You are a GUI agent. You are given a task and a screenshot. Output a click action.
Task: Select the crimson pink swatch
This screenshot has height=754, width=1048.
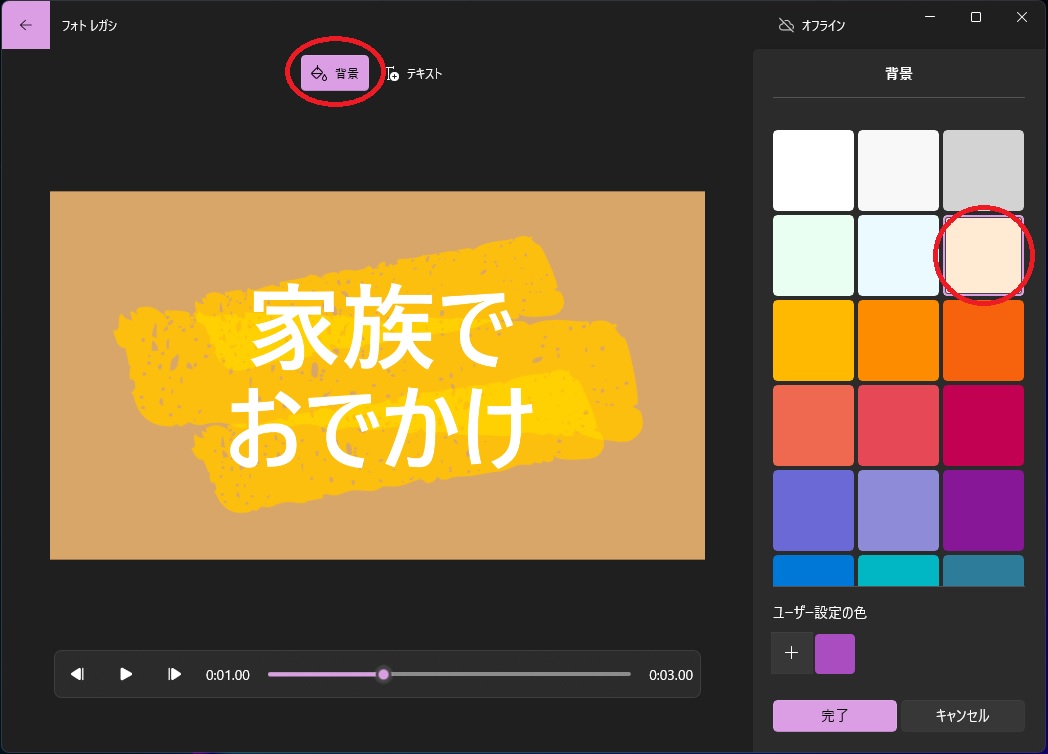(x=983, y=425)
